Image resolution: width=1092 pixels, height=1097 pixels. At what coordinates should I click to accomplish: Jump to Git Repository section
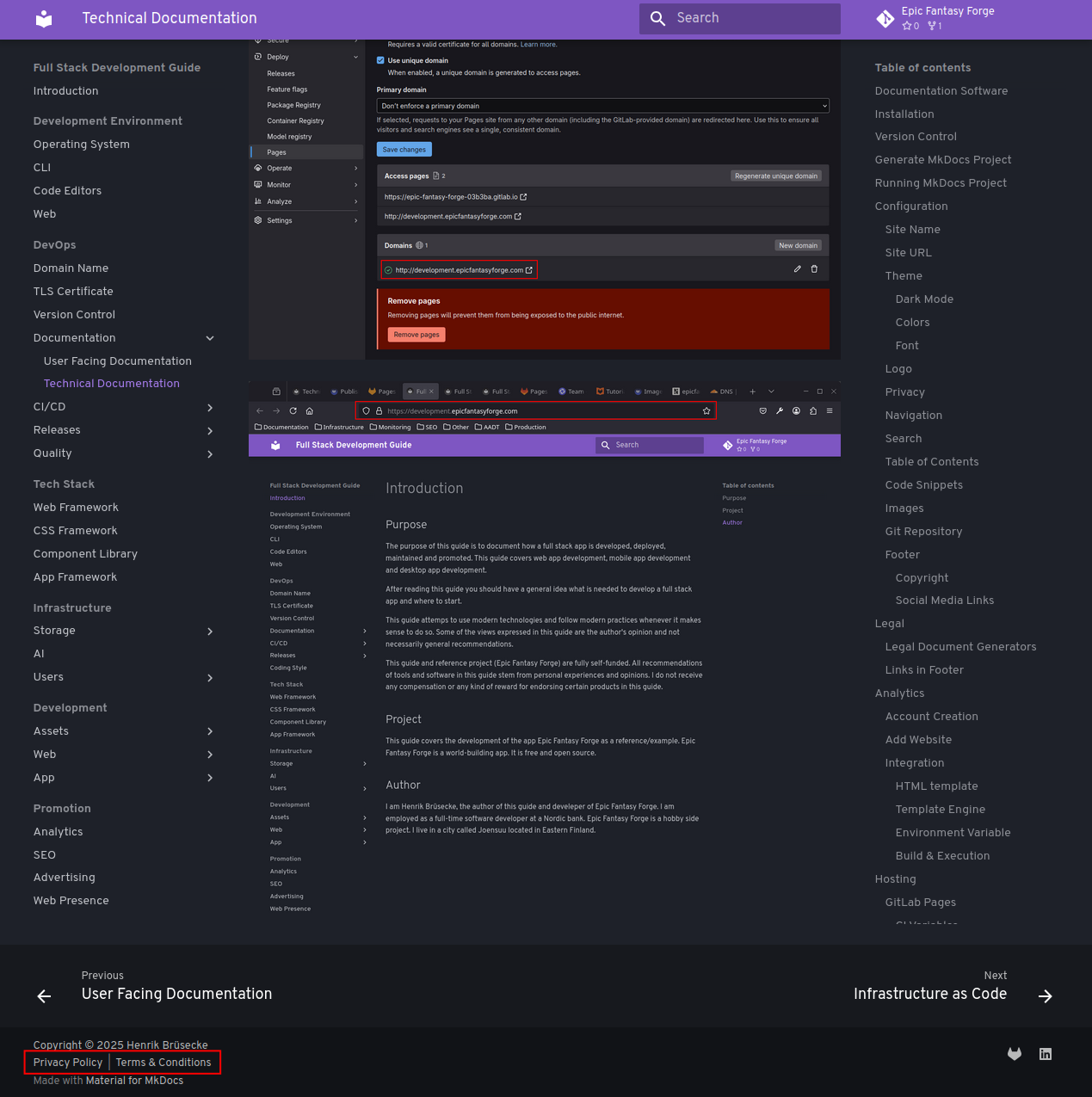tap(924, 532)
